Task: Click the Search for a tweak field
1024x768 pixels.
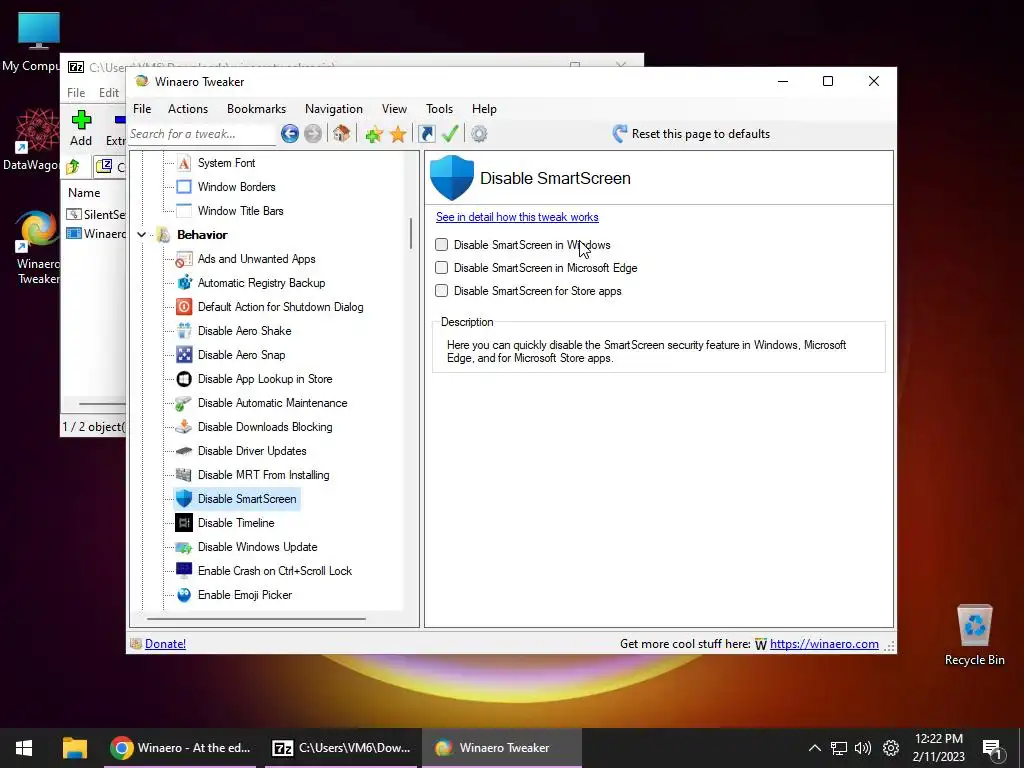Action: tap(202, 134)
